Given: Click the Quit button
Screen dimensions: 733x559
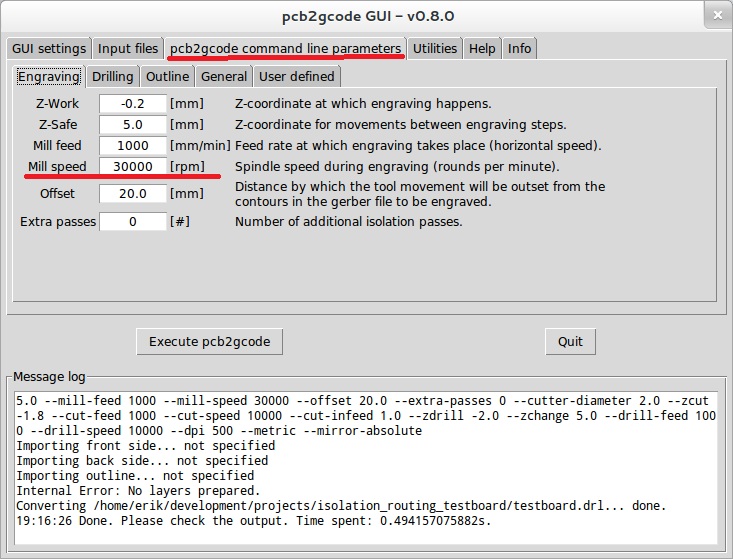Looking at the screenshot, I should (x=570, y=342).
